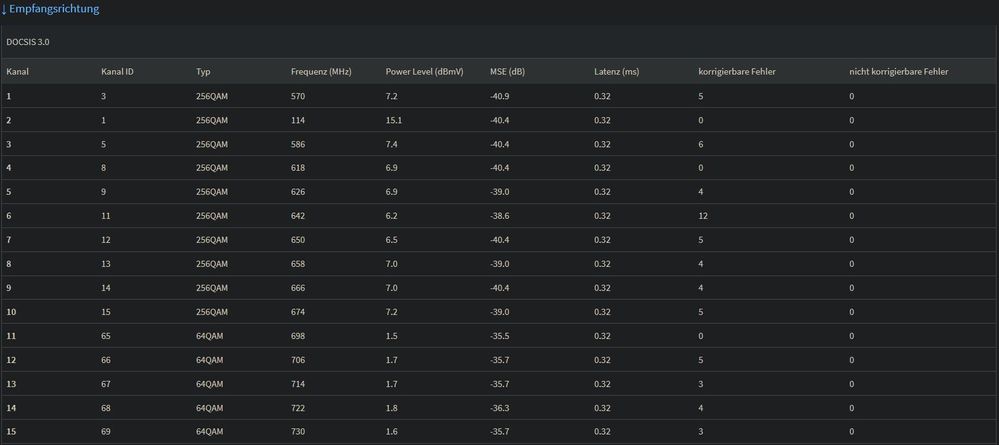This screenshot has height=445, width=999.
Task: Click the down arrow beside Empfangsrichtung
Action: (4, 9)
